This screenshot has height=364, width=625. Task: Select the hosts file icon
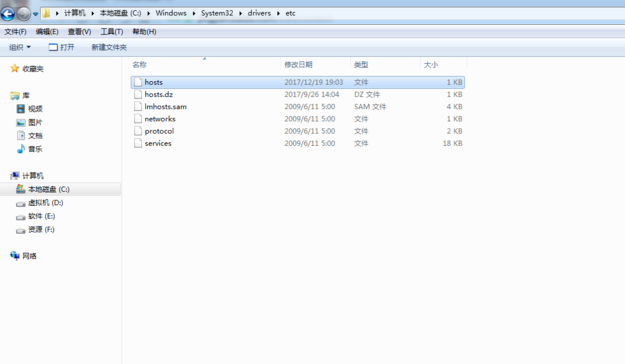(x=138, y=82)
